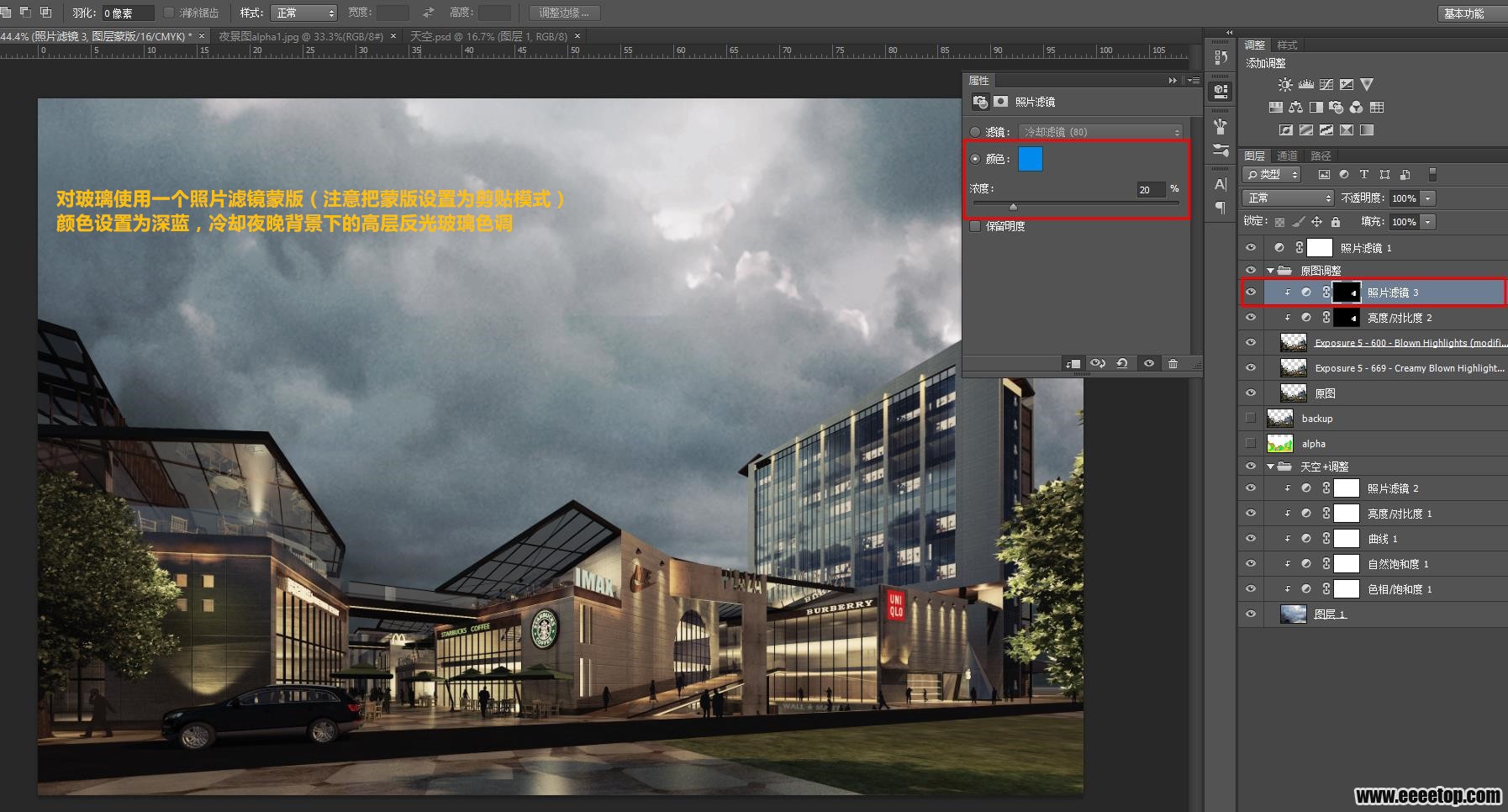Toggle adjustment visibility eye in Properties panel

coord(1148,363)
